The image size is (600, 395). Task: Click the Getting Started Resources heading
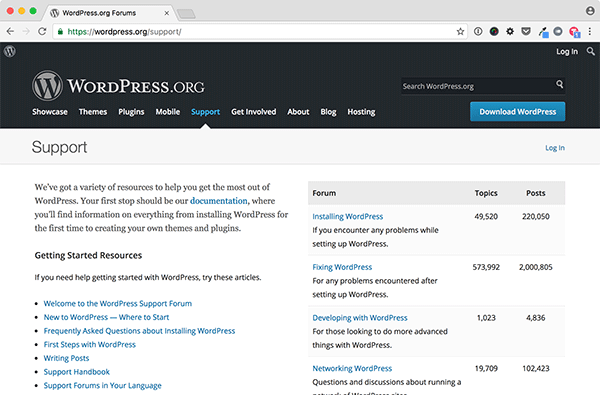tap(88, 256)
